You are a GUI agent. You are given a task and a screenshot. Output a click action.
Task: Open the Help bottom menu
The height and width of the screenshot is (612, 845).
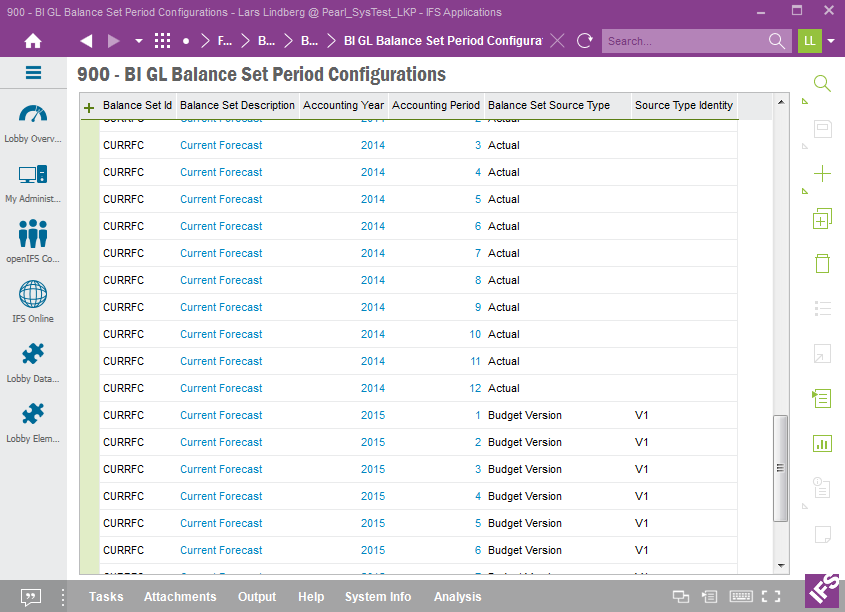(311, 597)
